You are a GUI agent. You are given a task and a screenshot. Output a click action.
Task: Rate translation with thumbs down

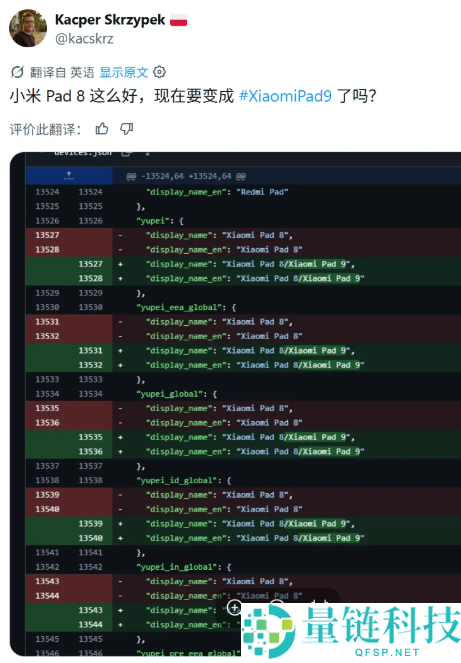point(126,129)
